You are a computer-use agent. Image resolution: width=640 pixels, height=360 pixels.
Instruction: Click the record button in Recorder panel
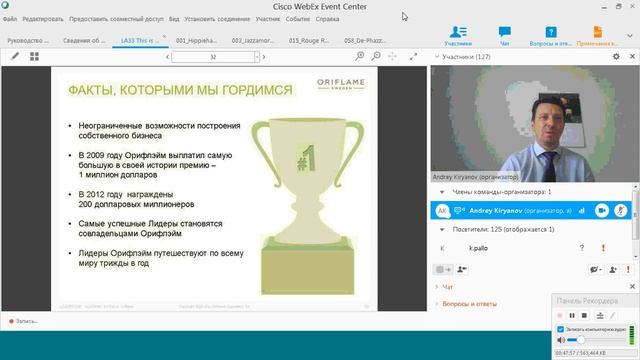560,316
